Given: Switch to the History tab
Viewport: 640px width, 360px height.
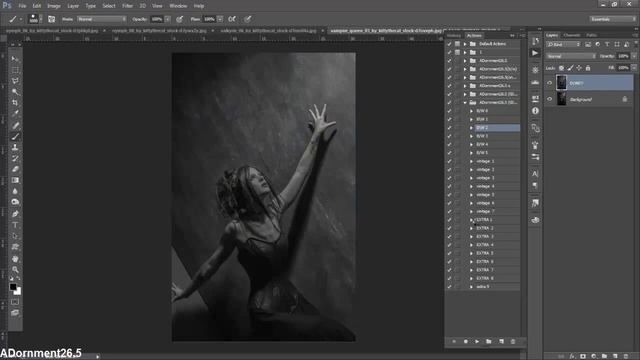Looking at the screenshot, I should tap(453, 36).
